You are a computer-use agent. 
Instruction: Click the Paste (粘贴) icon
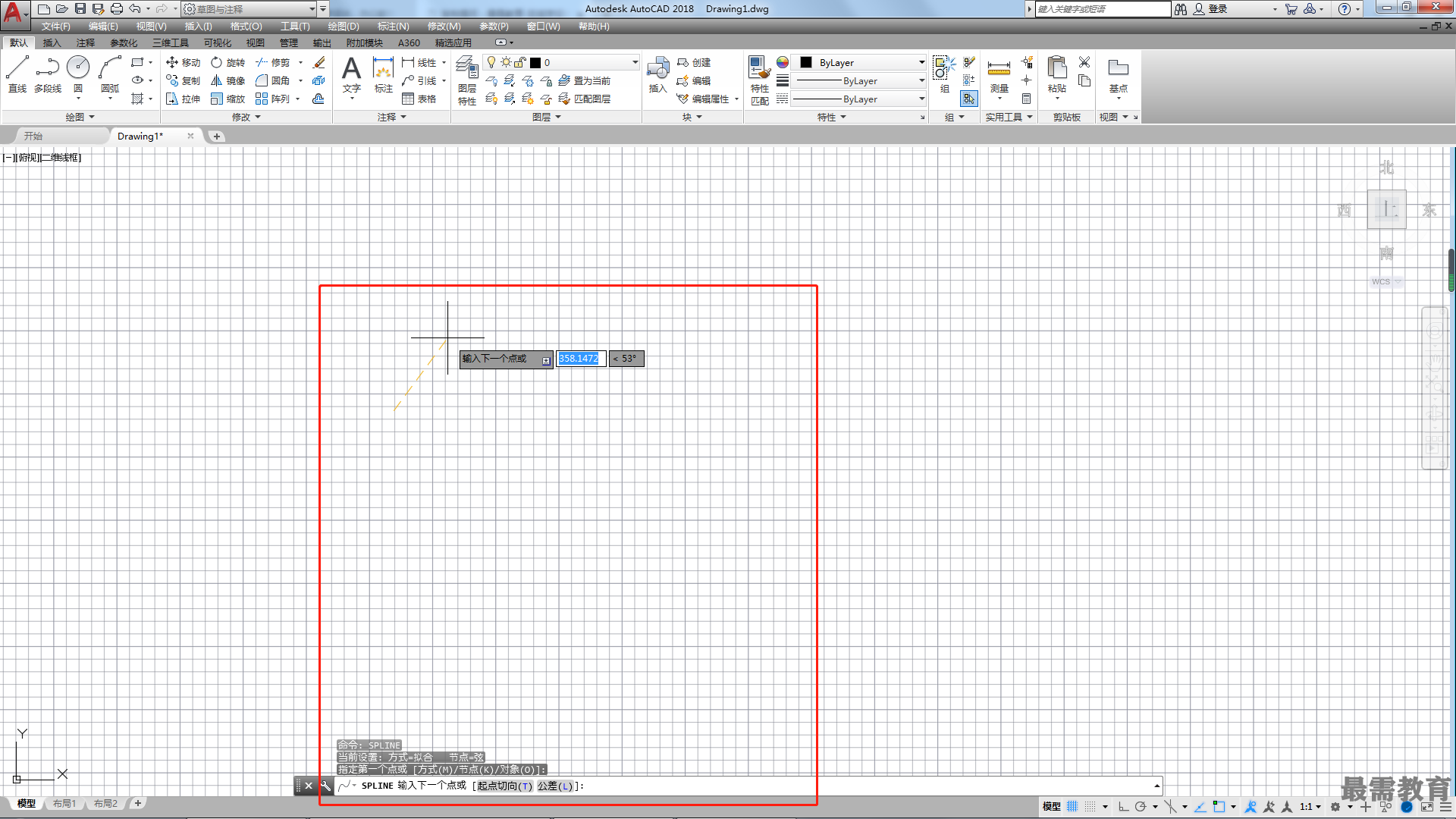[x=1056, y=74]
